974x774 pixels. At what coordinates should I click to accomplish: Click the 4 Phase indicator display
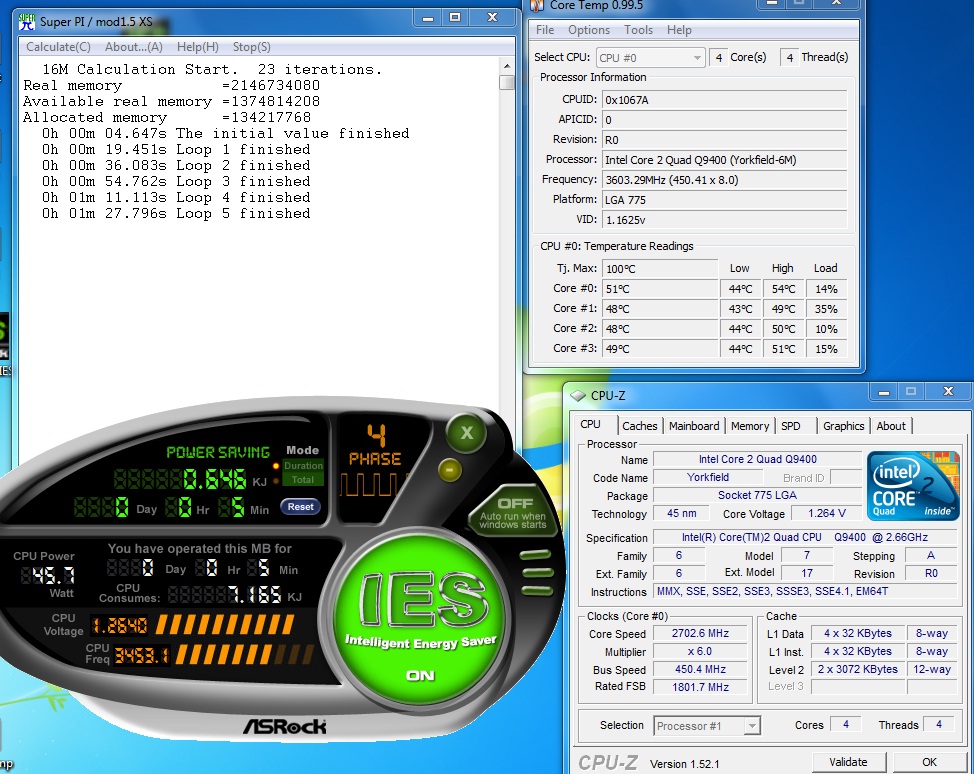click(375, 460)
